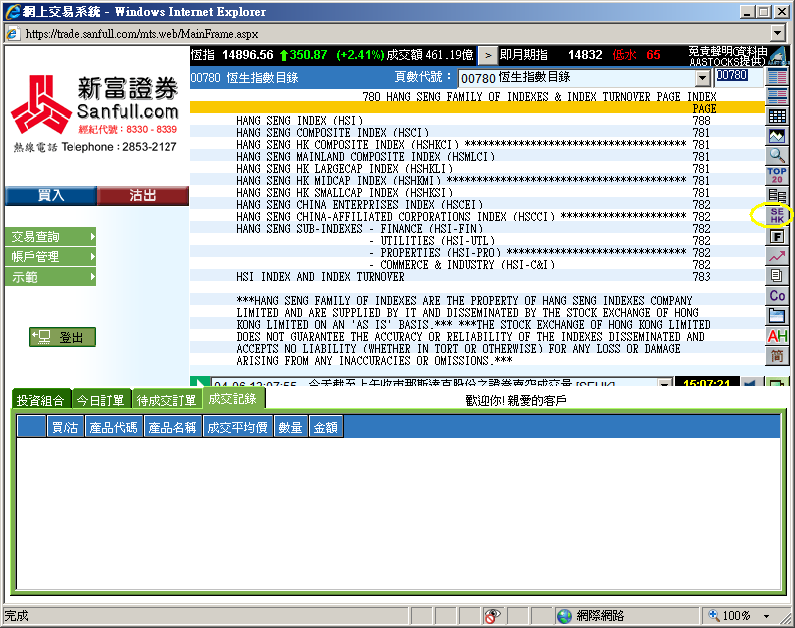
Task: Switch to the 今日訂單 tab
Action: (x=100, y=400)
